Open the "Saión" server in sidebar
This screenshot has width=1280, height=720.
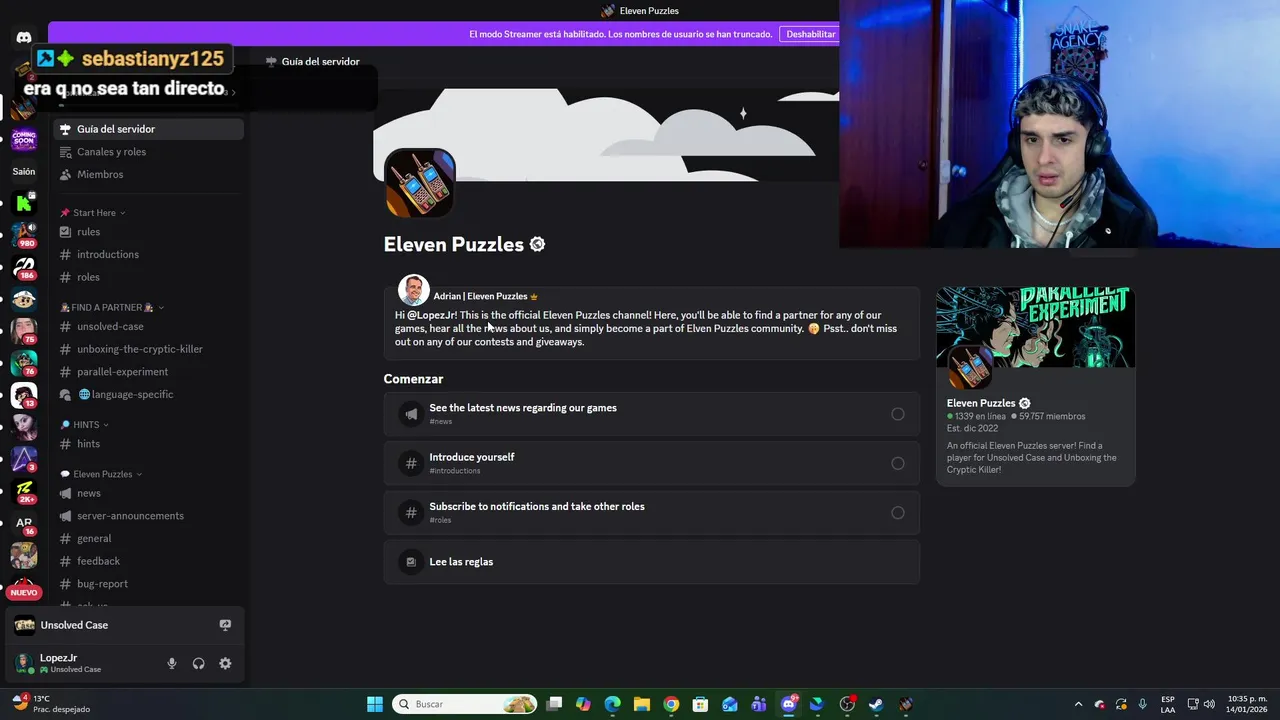(24, 171)
